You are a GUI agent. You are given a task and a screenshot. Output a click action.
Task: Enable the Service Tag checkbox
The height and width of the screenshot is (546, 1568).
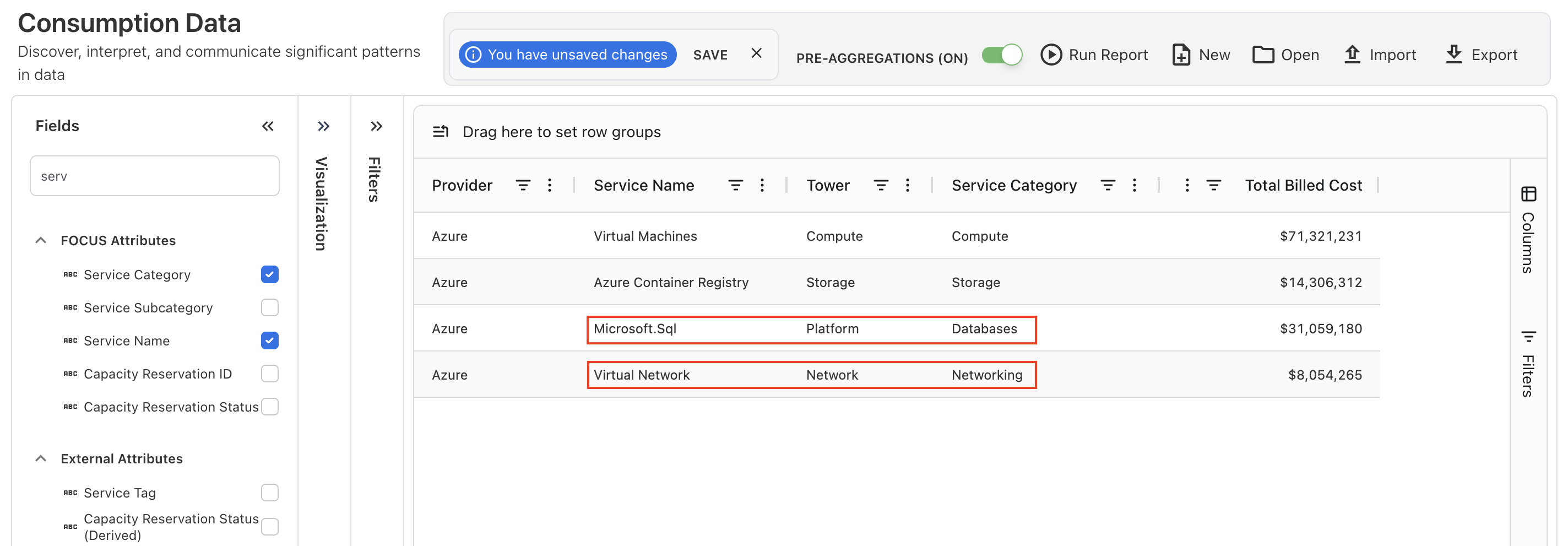(270, 493)
